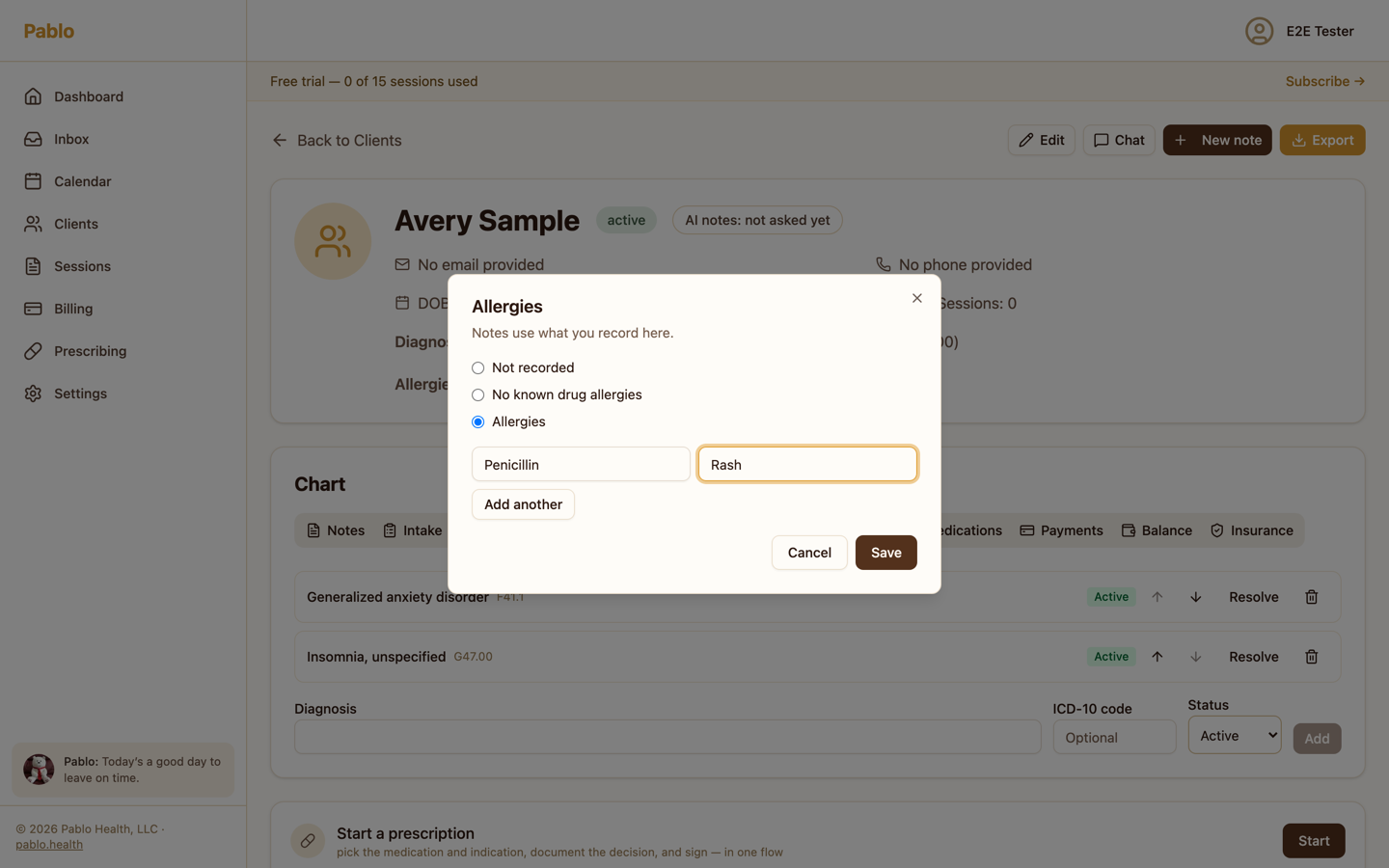Choose the Allergies radio option
The width and height of the screenshot is (1389, 868).
[478, 421]
